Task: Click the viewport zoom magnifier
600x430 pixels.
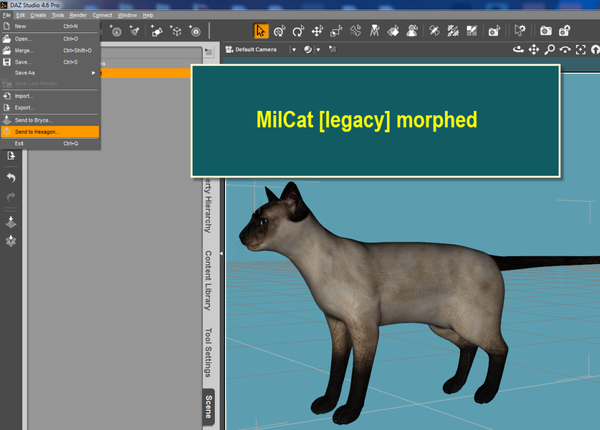Action: tap(549, 49)
